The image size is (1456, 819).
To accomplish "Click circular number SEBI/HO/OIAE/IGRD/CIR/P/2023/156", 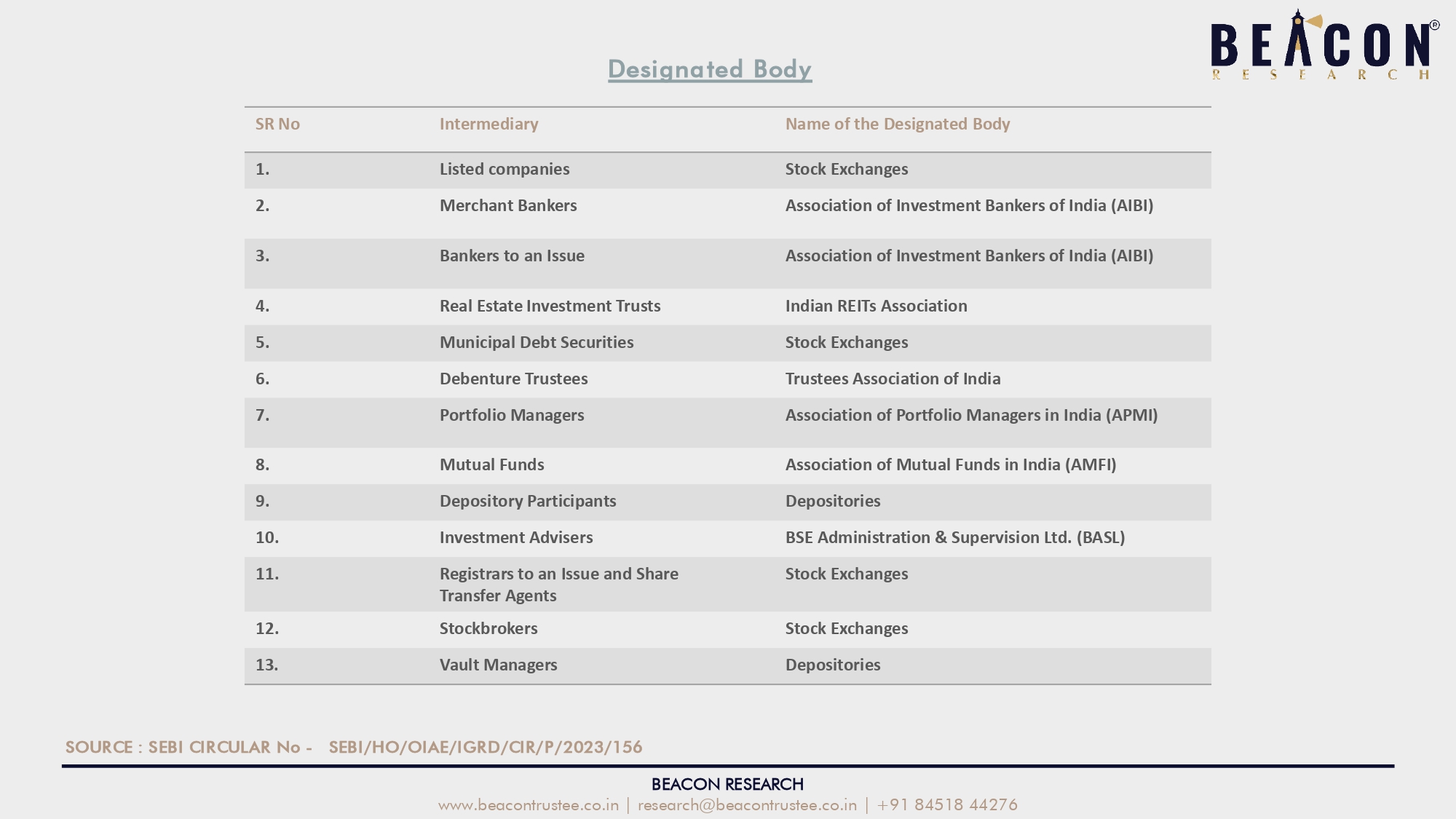I will 486,747.
